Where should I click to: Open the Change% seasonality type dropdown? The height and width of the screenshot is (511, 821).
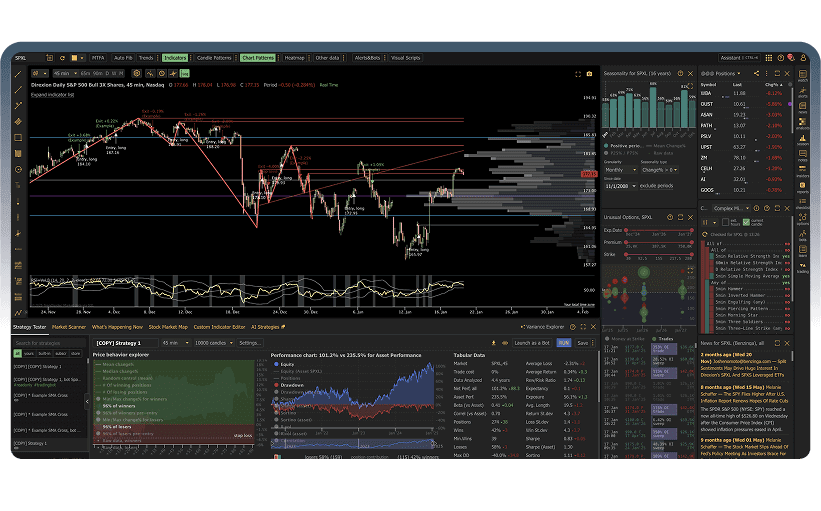[660, 170]
